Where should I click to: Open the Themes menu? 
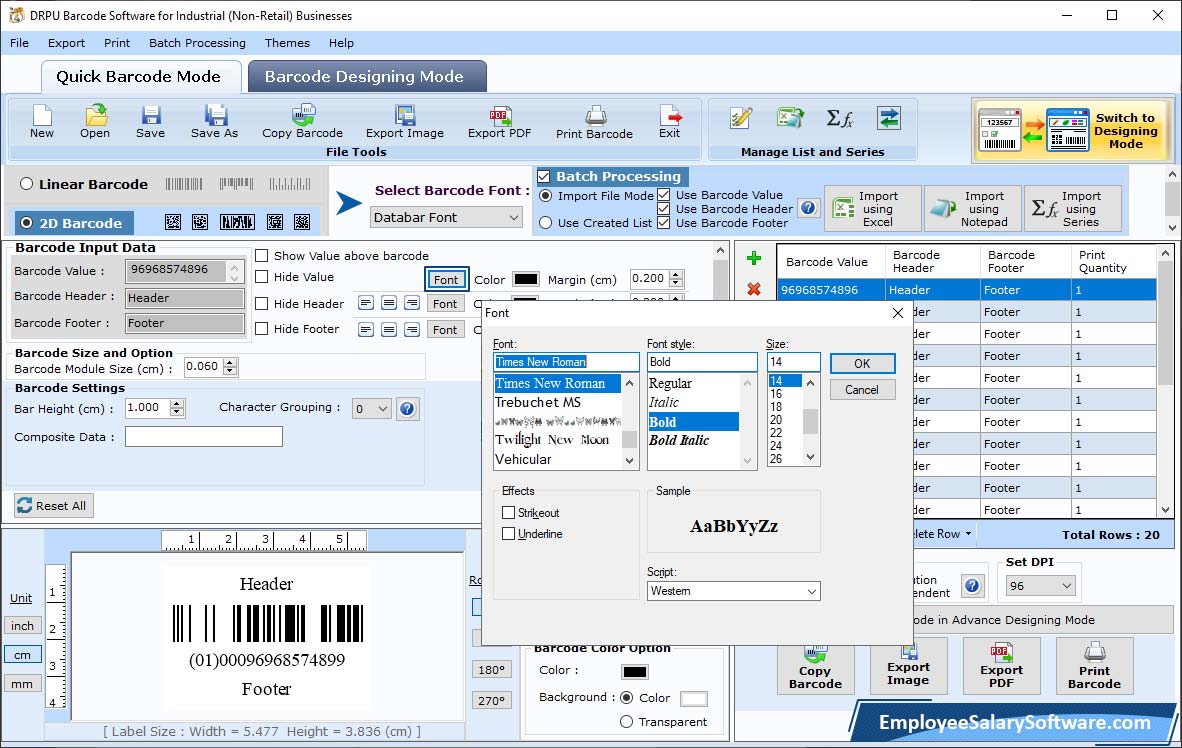point(287,43)
